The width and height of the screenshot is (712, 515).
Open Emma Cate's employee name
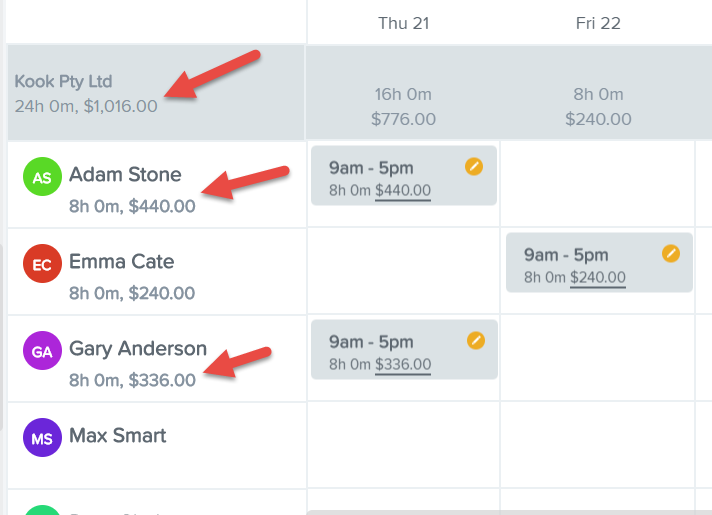pyautogui.click(x=122, y=262)
